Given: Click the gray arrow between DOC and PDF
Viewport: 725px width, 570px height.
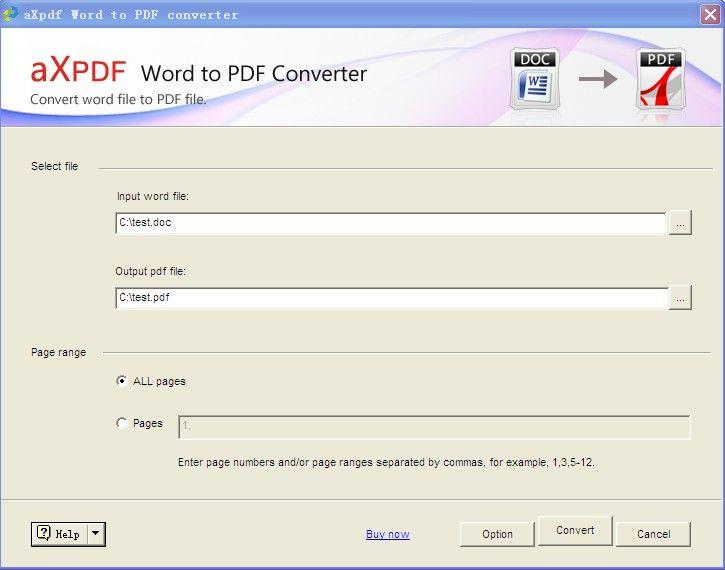Looking at the screenshot, I should click(598, 79).
